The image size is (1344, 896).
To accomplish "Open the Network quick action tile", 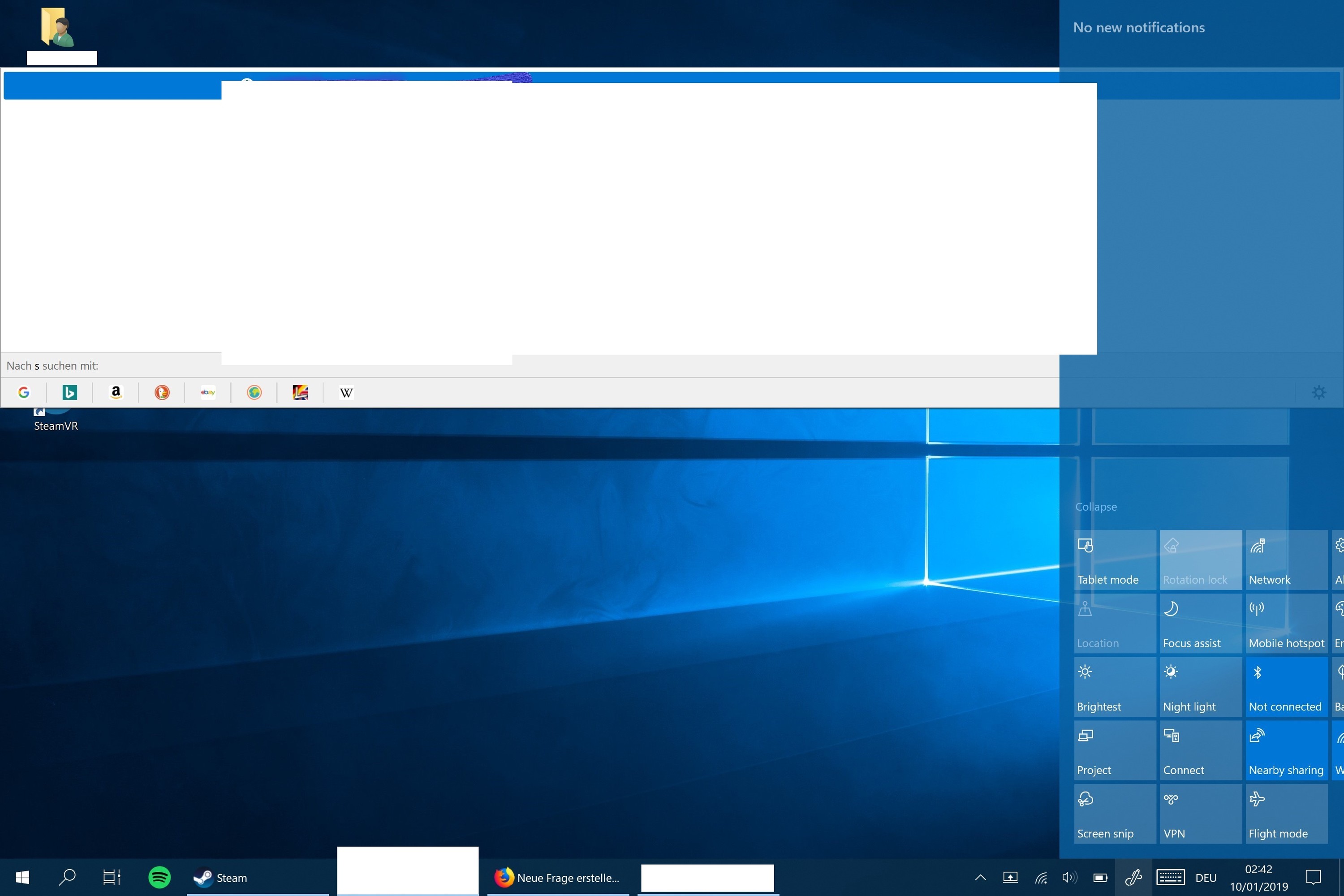I will tap(1286, 560).
